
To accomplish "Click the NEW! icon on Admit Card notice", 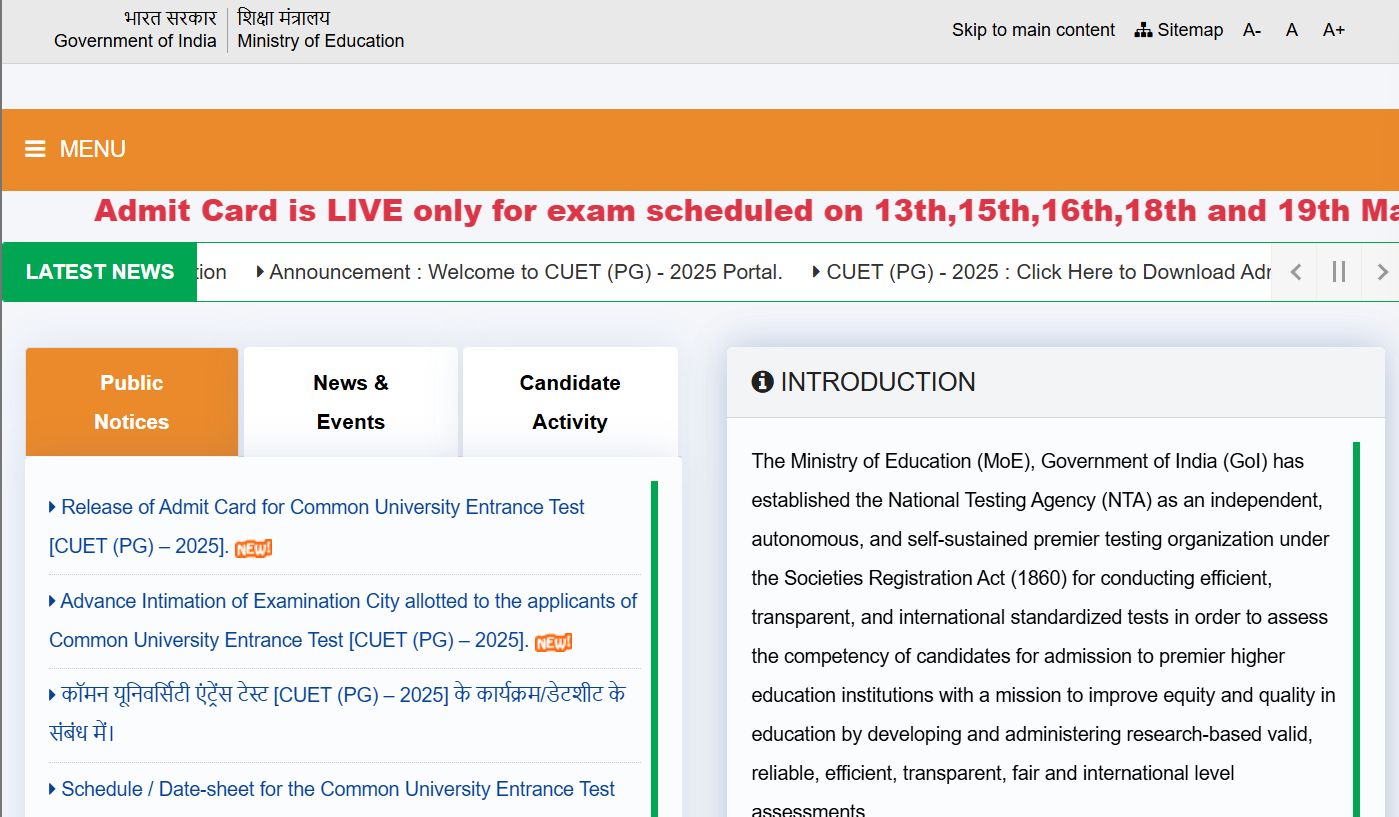I will coord(253,547).
